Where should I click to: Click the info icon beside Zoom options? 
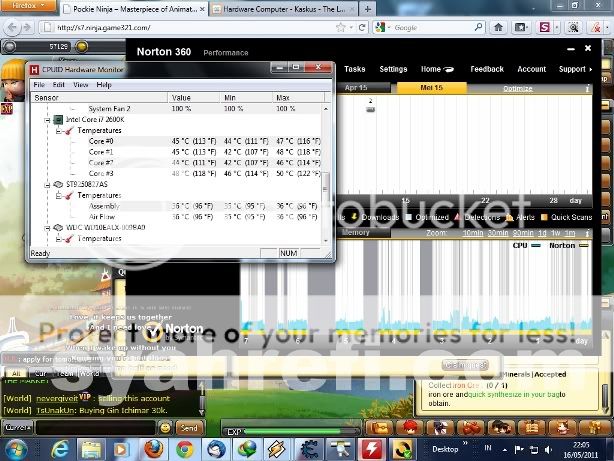587,233
